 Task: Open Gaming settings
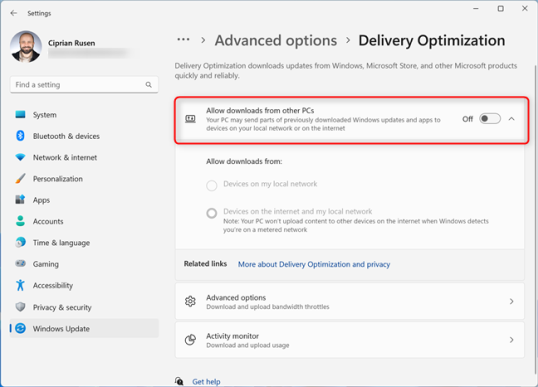[84, 263]
